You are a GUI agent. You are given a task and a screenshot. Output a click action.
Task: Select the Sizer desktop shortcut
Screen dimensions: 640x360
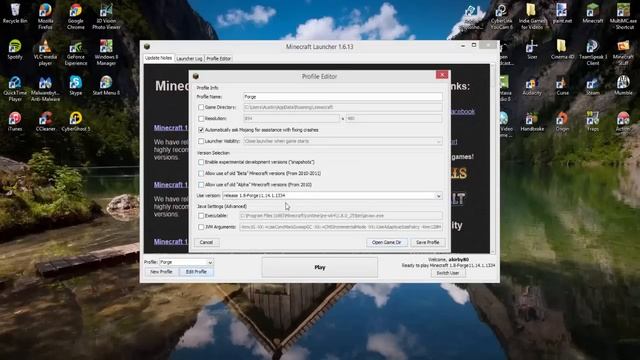pos(532,49)
